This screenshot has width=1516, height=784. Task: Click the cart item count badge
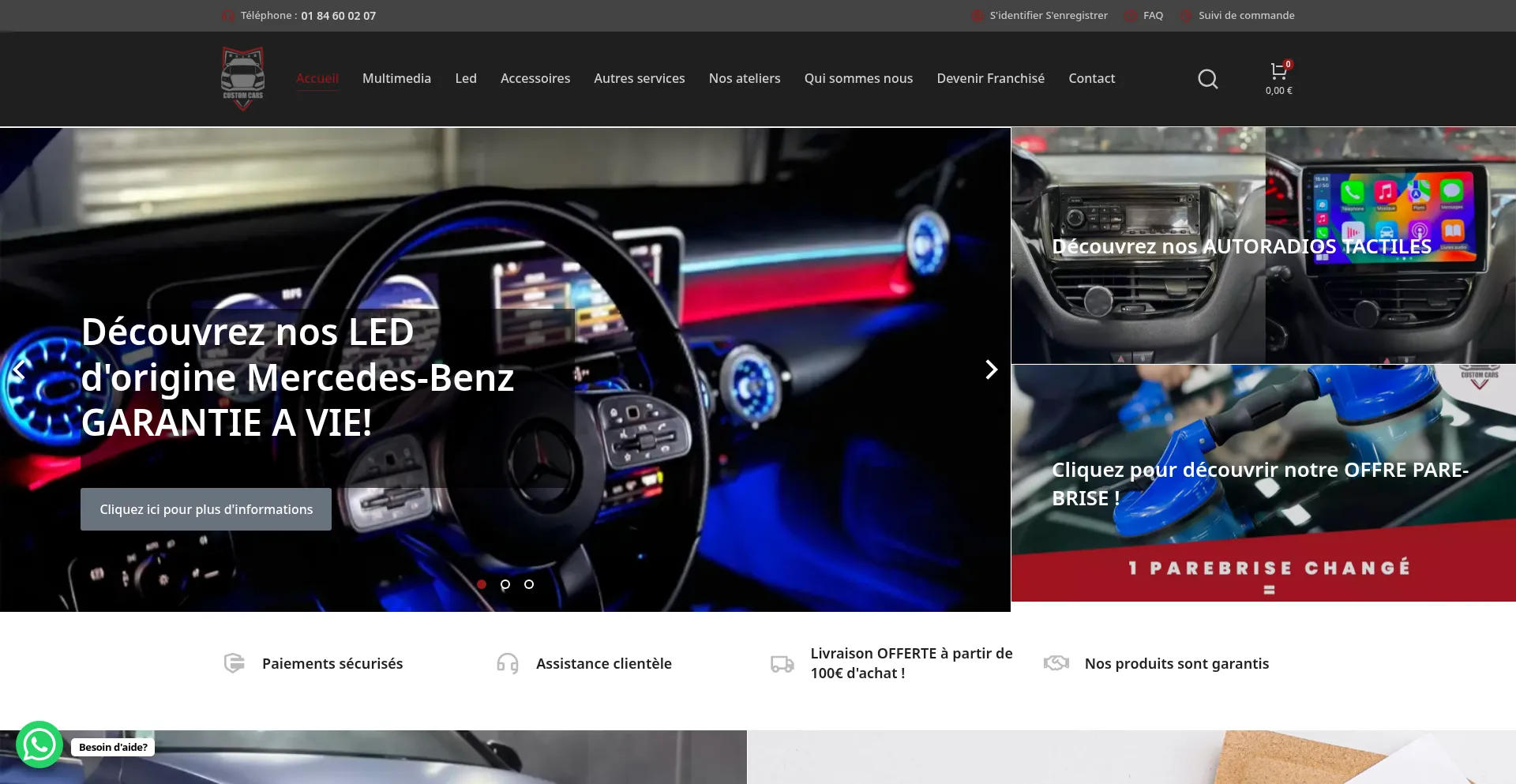(1288, 65)
